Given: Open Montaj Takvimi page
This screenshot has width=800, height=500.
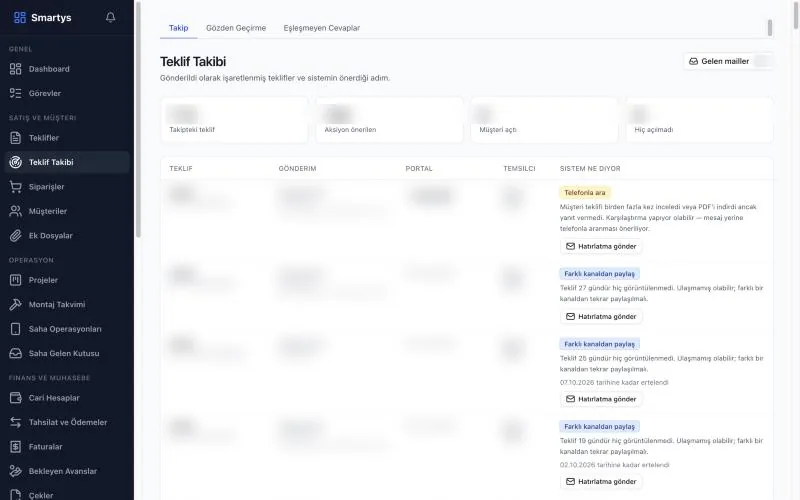Looking at the screenshot, I should click(67, 305).
